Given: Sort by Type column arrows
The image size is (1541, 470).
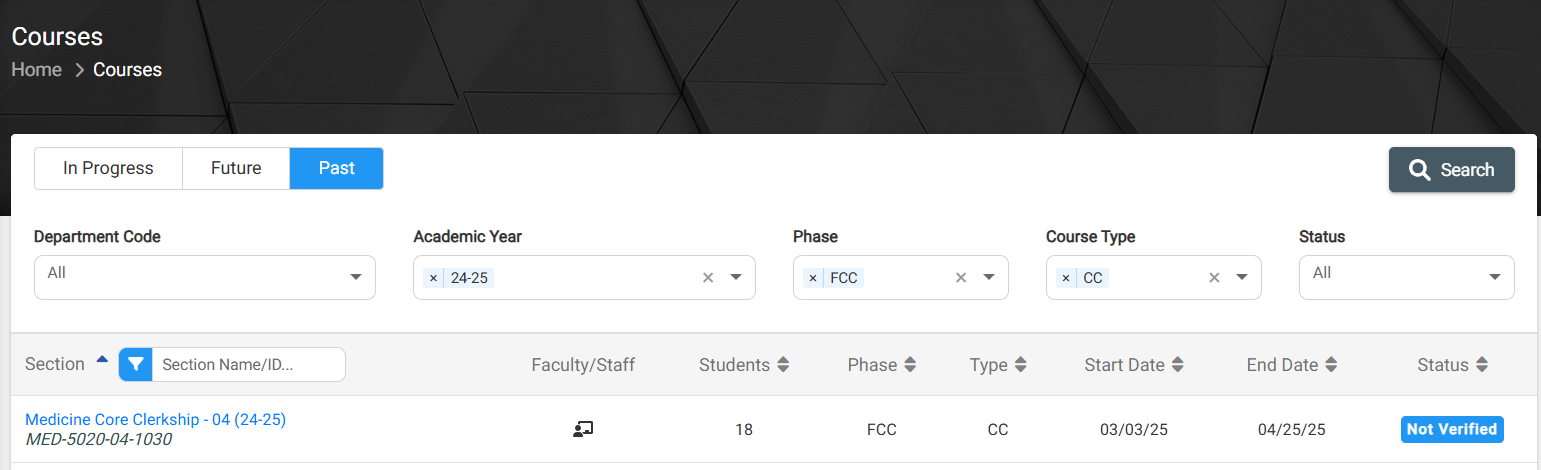Looking at the screenshot, I should (1020, 365).
